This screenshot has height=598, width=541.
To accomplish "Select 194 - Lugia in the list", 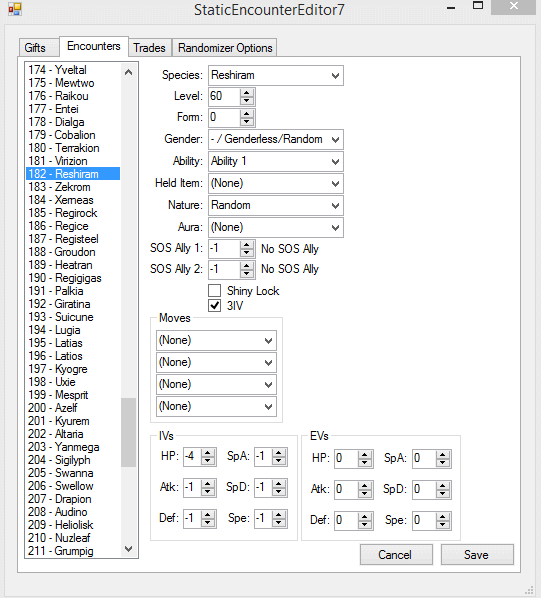I will [73, 330].
